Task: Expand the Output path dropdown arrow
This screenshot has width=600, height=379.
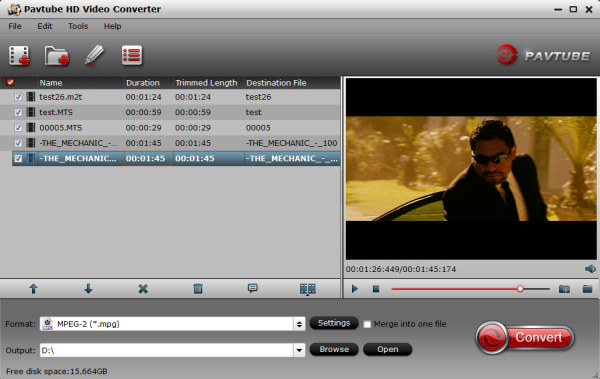Action: point(299,350)
